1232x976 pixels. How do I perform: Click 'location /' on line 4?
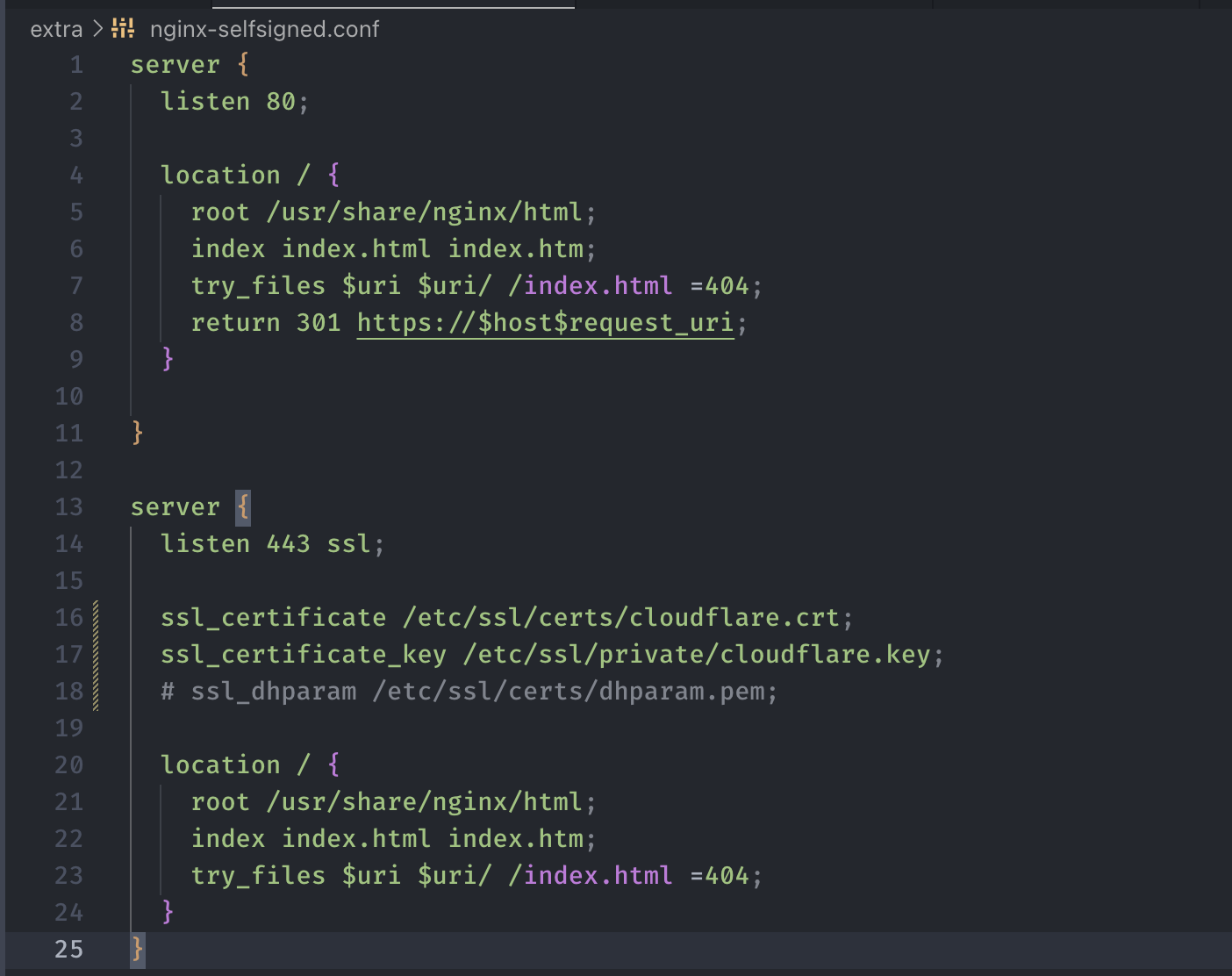coord(235,176)
